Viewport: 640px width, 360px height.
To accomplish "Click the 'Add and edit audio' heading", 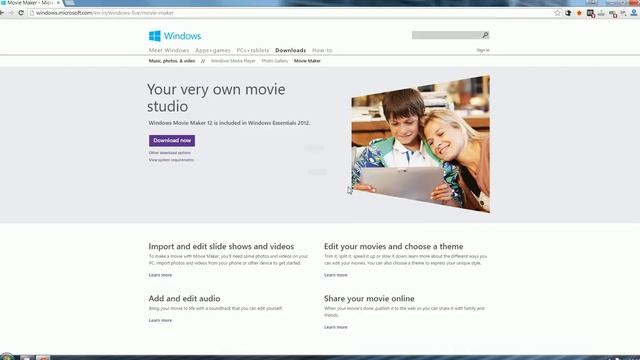I will 184,299.
